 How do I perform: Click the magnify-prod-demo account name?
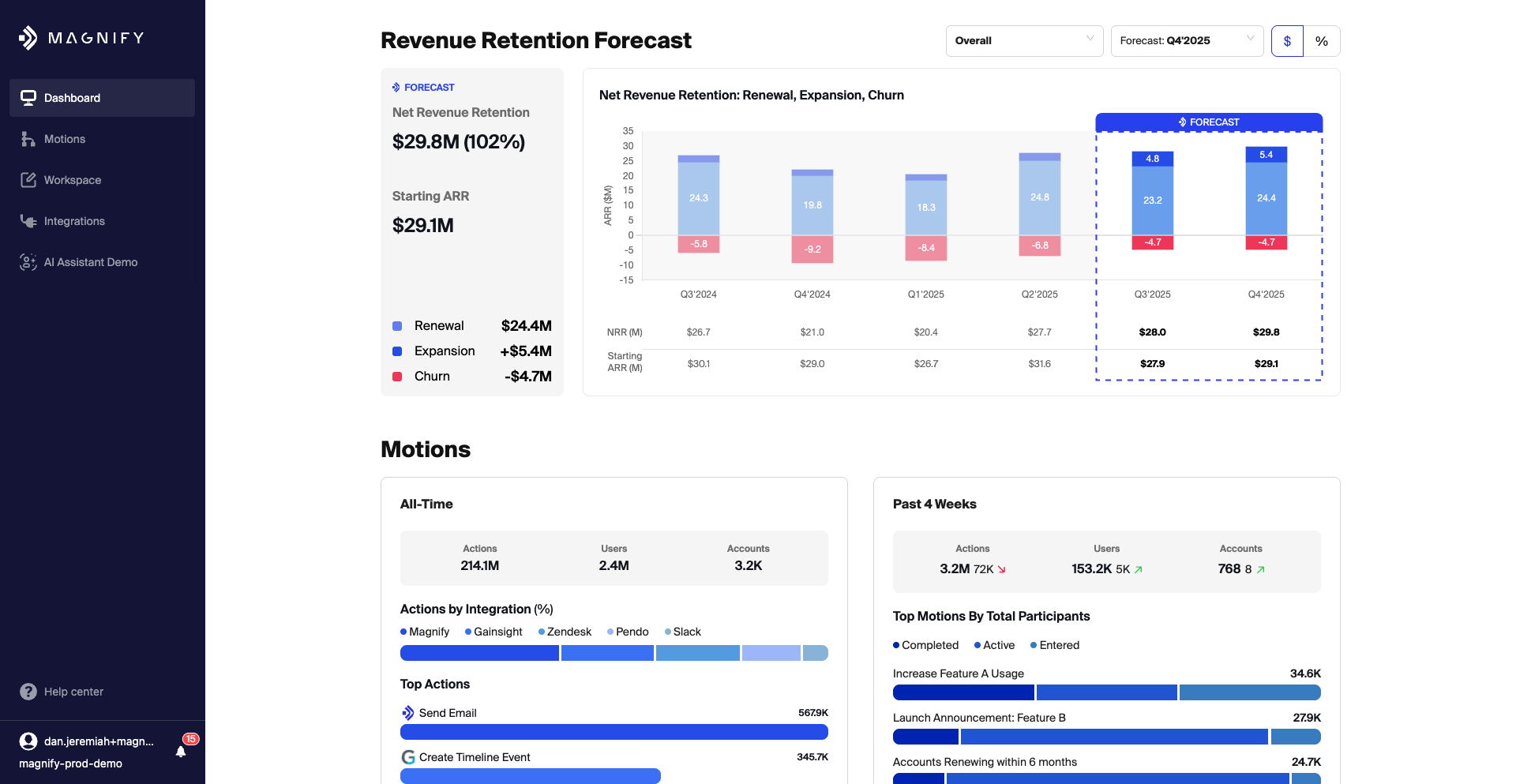[70, 763]
